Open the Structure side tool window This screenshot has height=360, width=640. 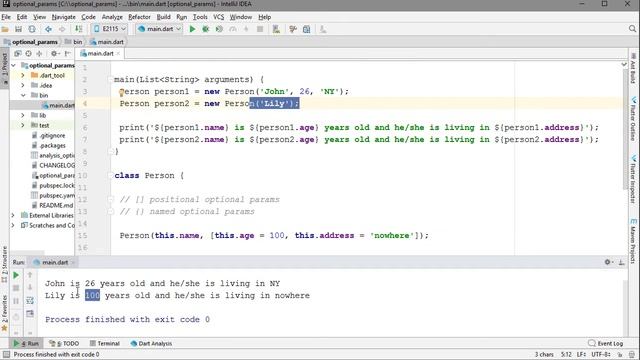pos(4,263)
